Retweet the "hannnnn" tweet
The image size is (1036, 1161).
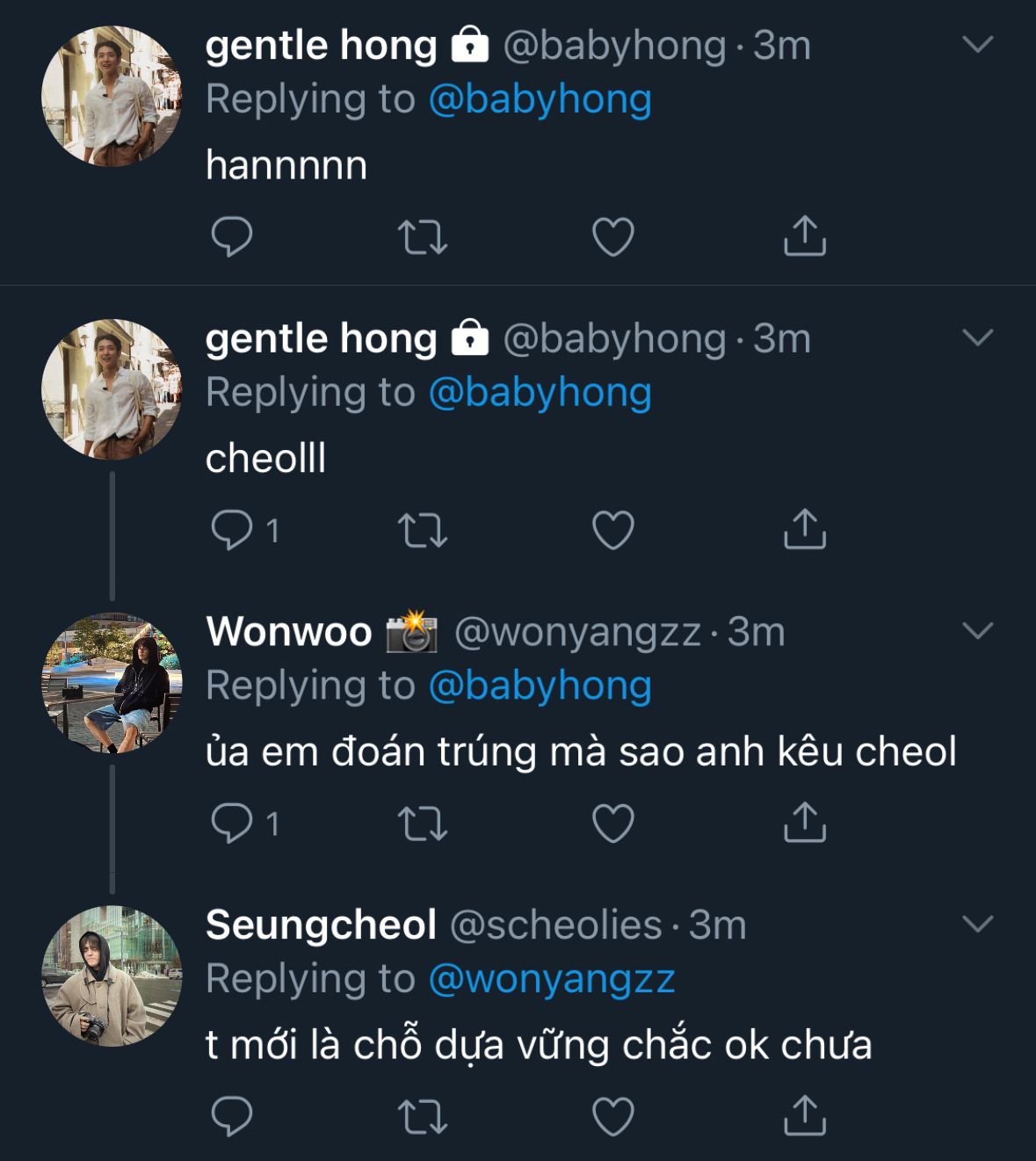pyautogui.click(x=423, y=236)
